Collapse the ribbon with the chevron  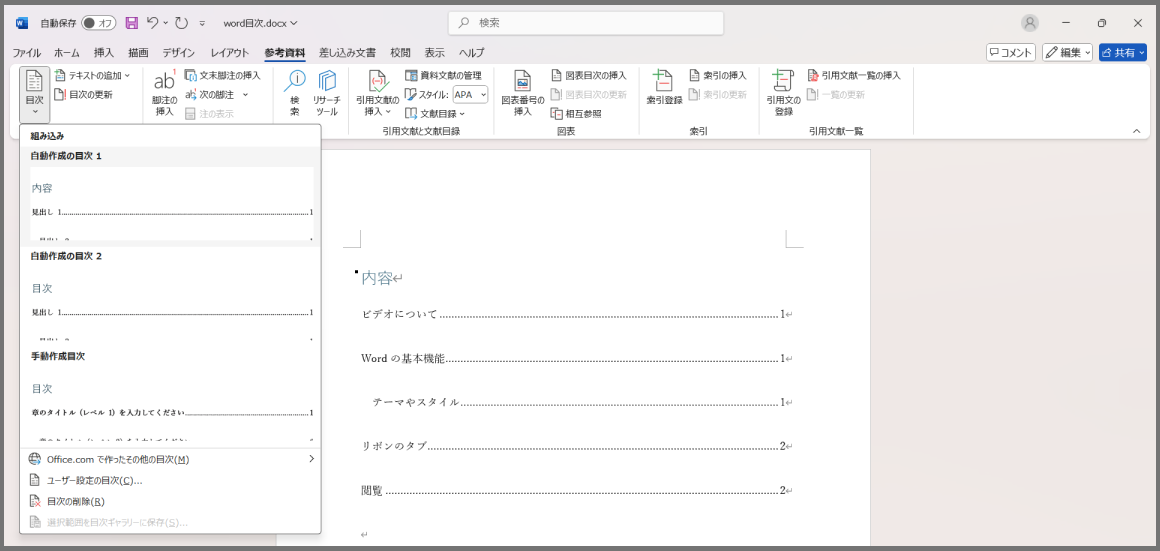pyautogui.click(x=1136, y=131)
